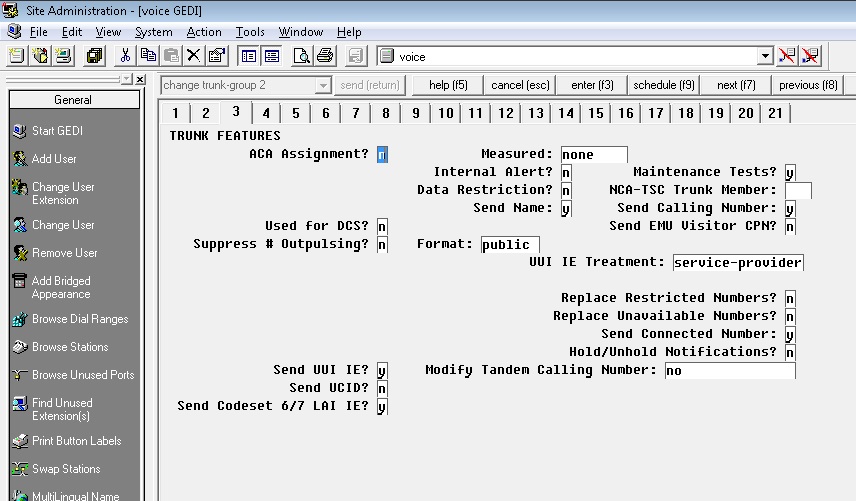Expand the change trunk-group 2 command dropdown

(x=323, y=86)
